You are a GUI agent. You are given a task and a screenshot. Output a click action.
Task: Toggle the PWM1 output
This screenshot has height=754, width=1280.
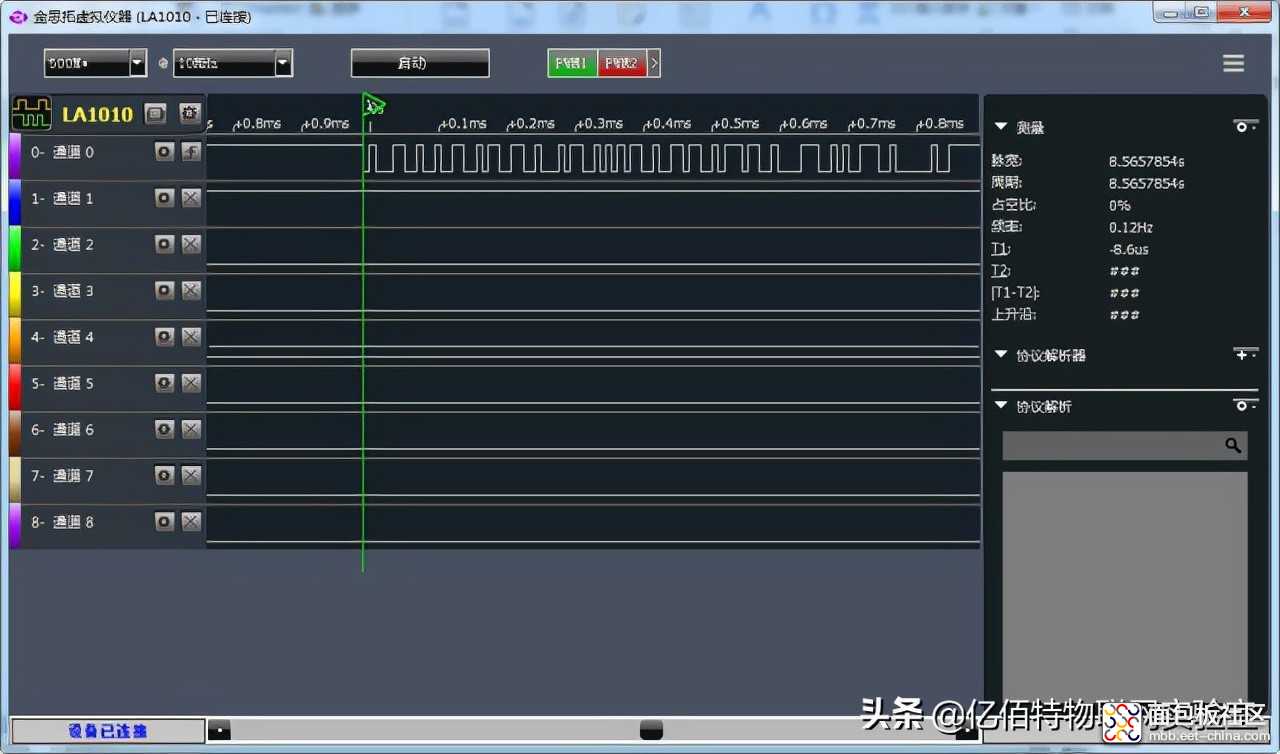(573, 63)
